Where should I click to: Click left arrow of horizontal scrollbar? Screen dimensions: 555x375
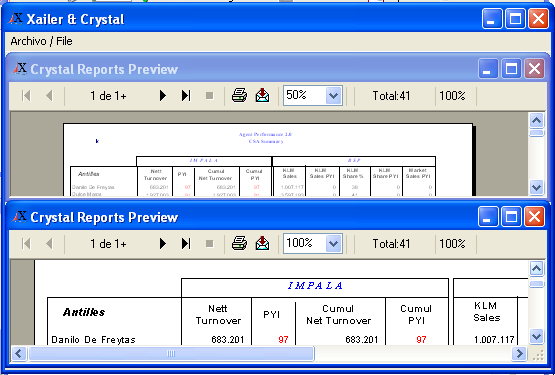pos(19,353)
